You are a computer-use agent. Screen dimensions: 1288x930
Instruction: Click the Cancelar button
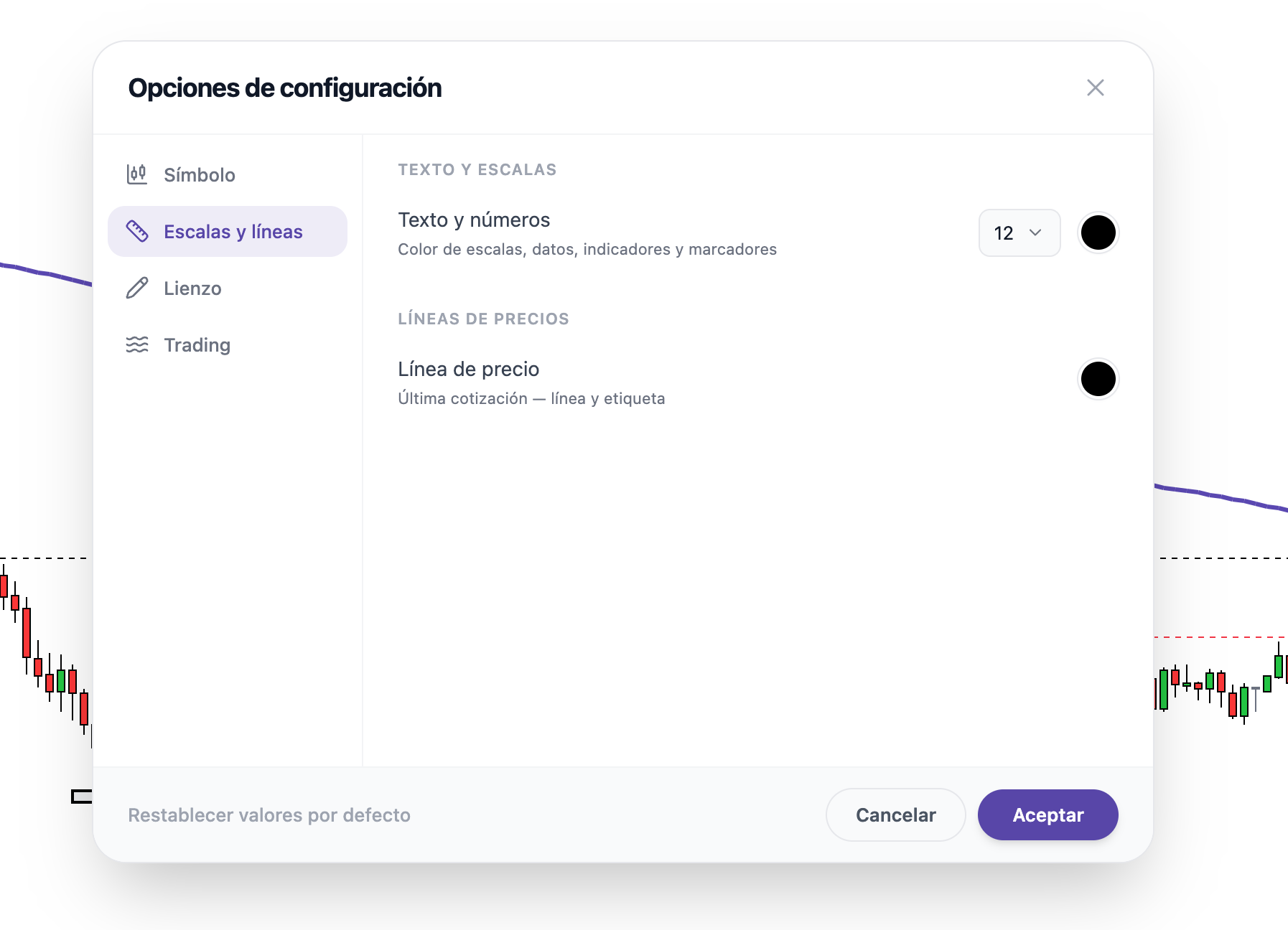click(x=896, y=815)
